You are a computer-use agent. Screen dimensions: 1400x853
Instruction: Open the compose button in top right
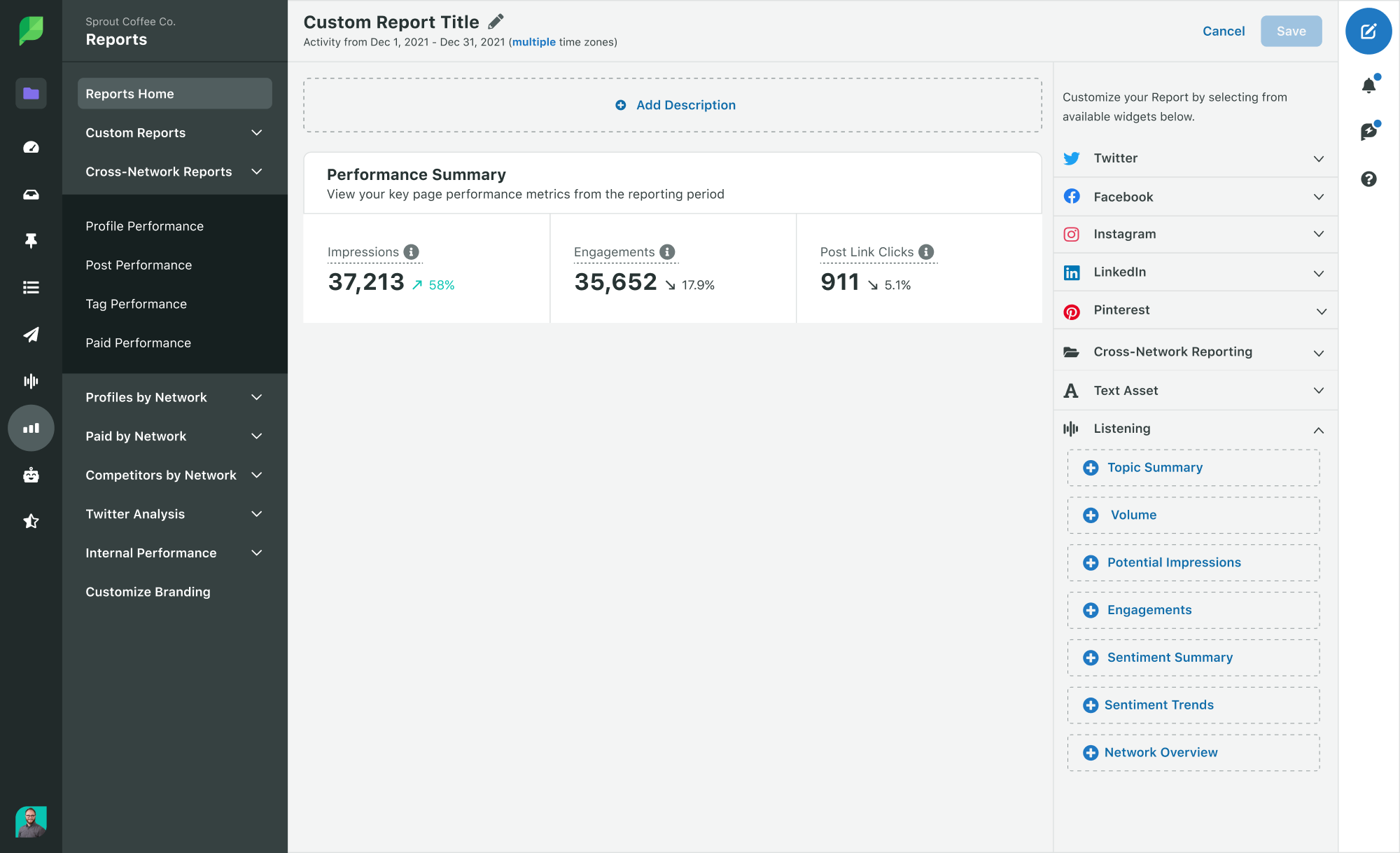tap(1368, 31)
